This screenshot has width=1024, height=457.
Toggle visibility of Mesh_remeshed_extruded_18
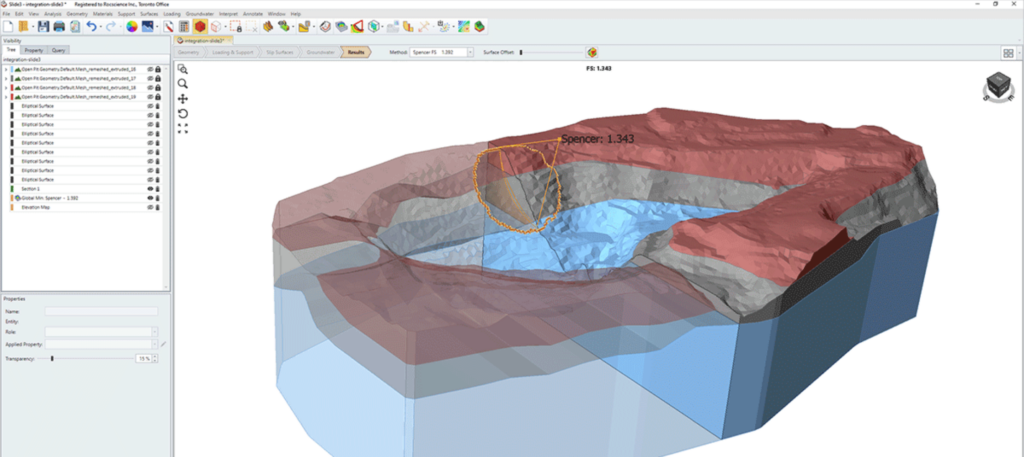click(150, 87)
